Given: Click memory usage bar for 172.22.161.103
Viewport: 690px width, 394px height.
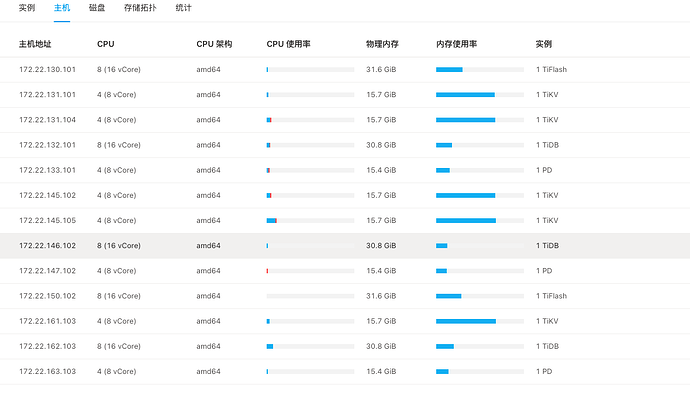Looking at the screenshot, I should (x=480, y=321).
